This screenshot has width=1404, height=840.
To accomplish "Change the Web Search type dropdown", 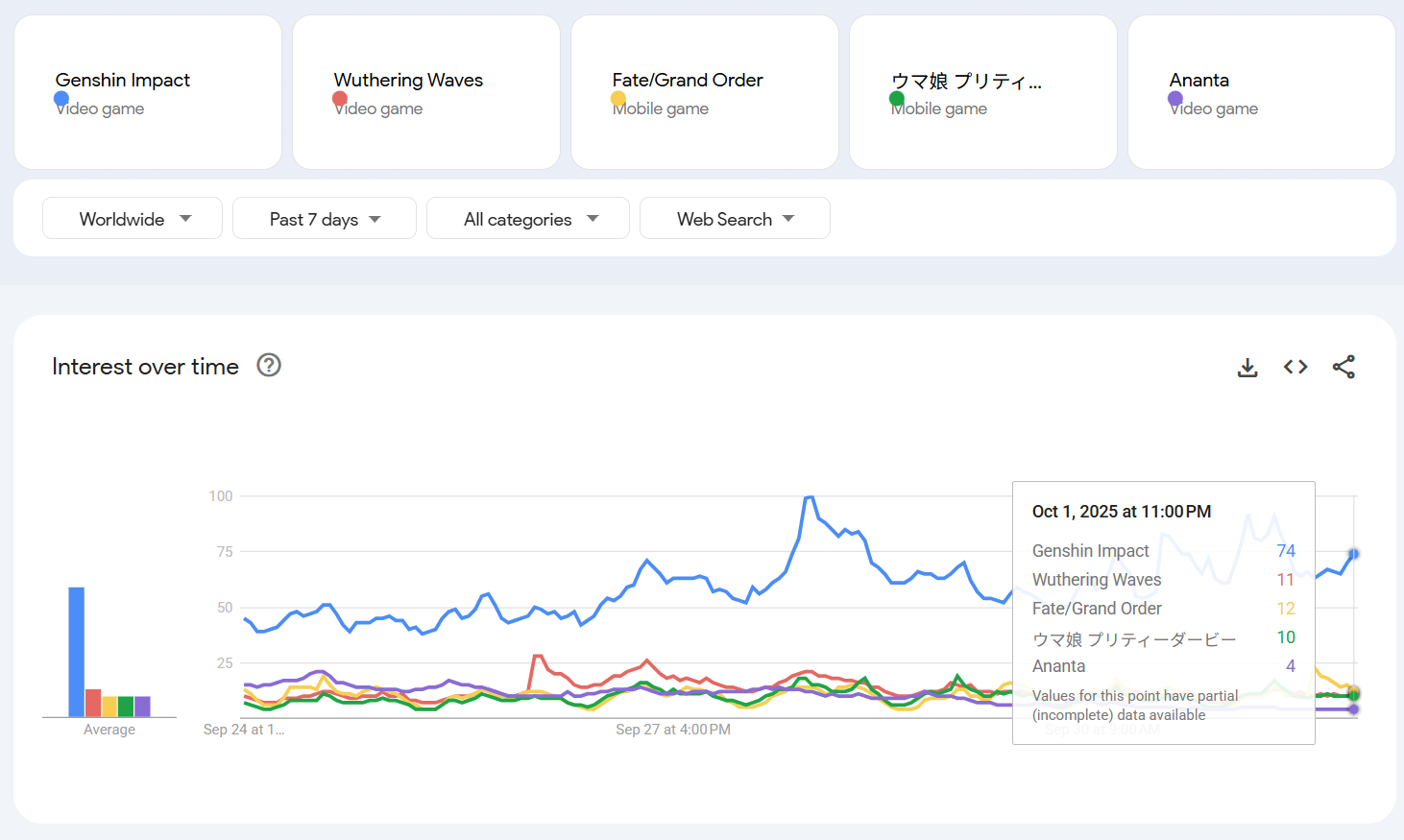I will coord(735,219).
